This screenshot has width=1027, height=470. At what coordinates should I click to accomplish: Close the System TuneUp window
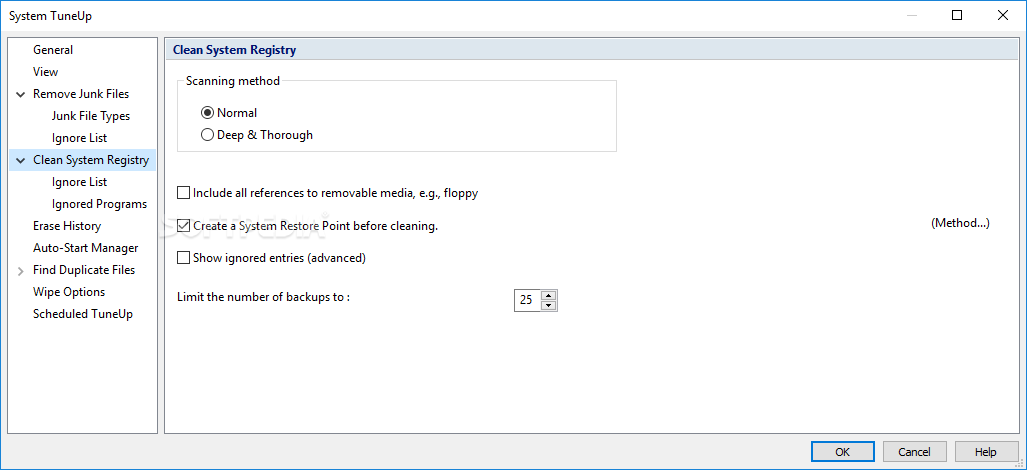pyautogui.click(x=1002, y=16)
